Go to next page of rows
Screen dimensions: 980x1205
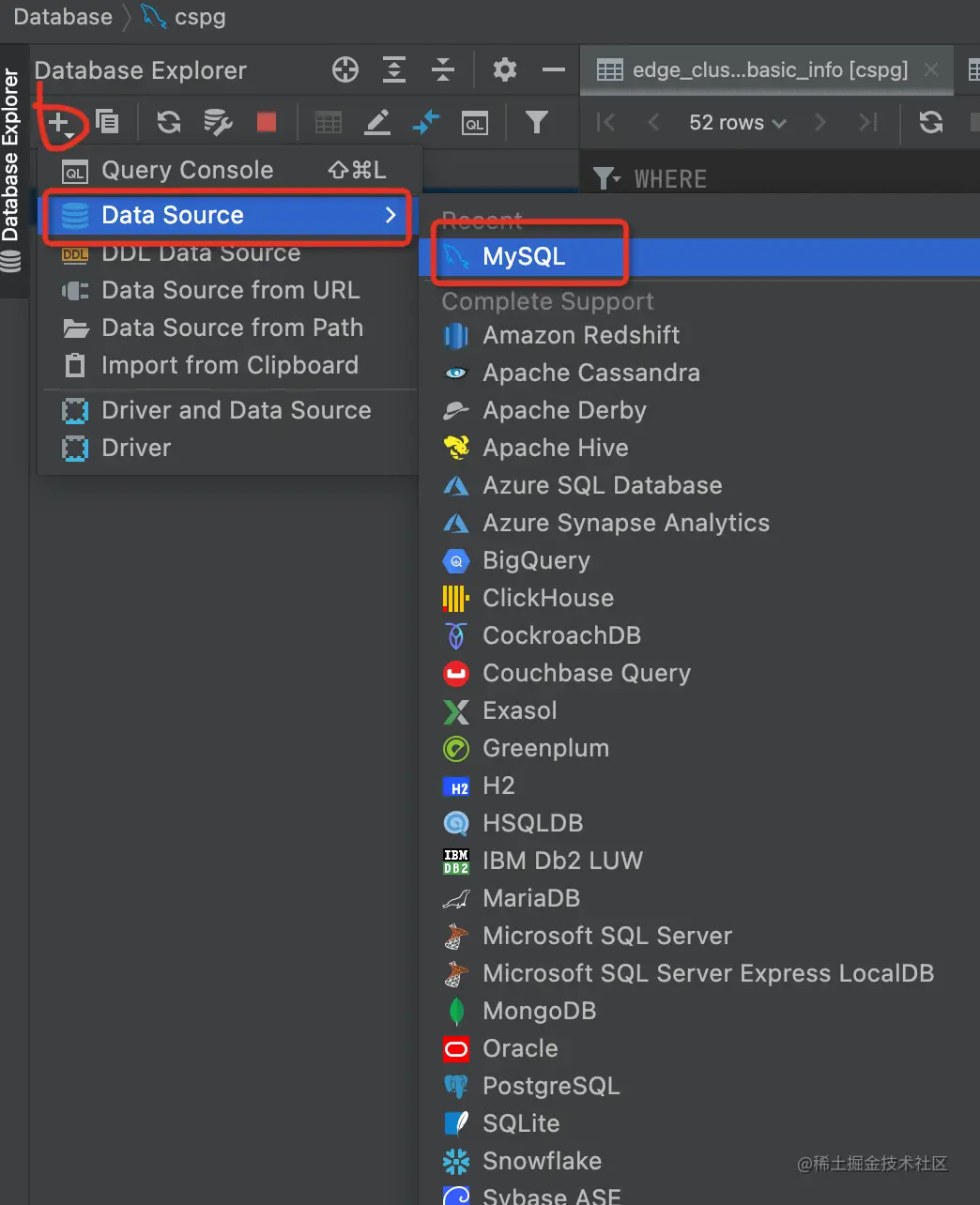[820, 122]
